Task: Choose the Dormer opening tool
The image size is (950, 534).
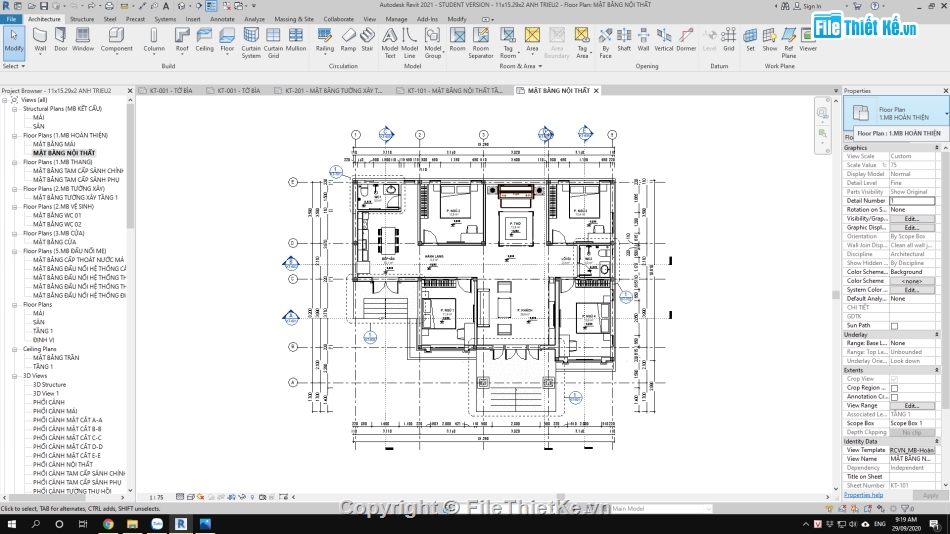Action: click(x=686, y=40)
